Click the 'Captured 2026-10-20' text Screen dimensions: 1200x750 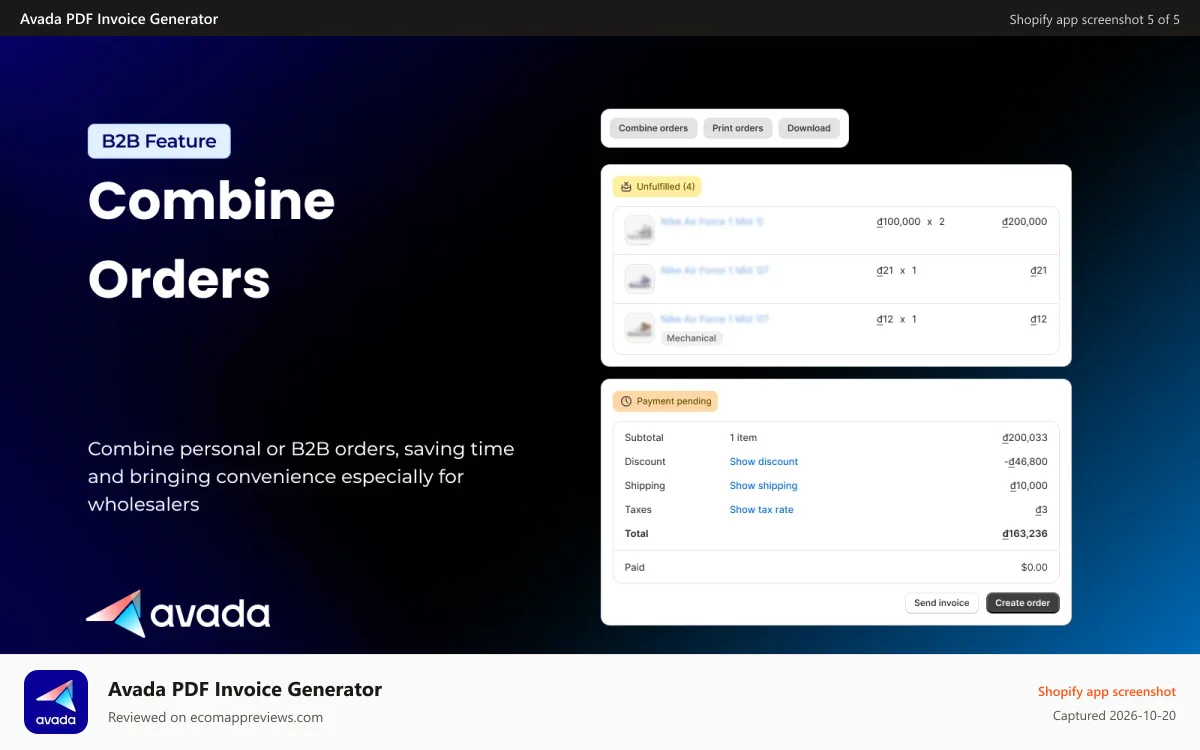1114,716
